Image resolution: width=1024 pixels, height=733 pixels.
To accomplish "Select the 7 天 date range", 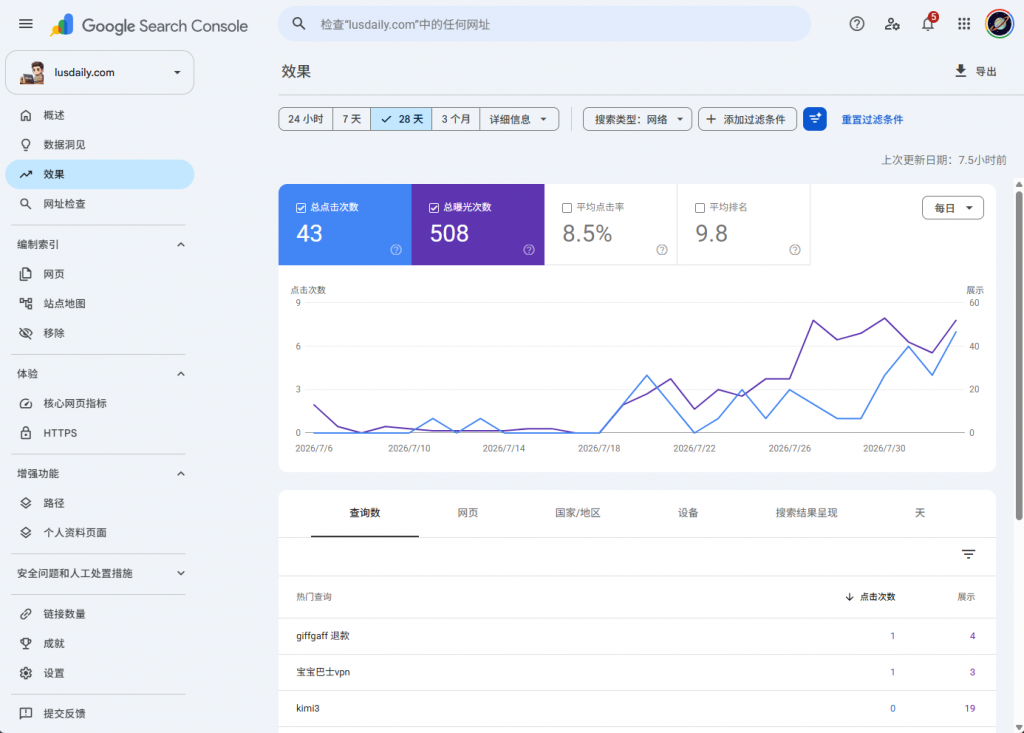I will (352, 119).
